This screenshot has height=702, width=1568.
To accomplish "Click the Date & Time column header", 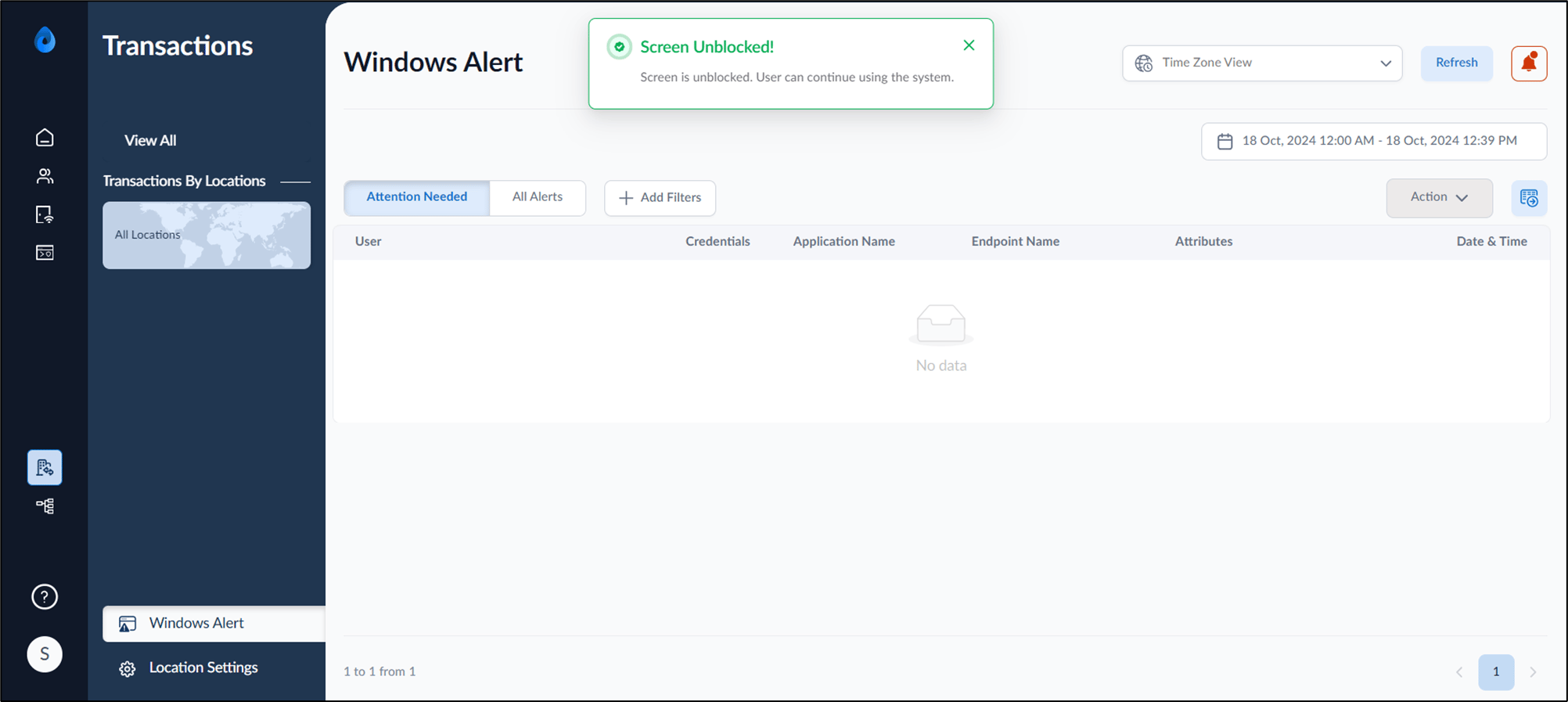I will [1491, 242].
